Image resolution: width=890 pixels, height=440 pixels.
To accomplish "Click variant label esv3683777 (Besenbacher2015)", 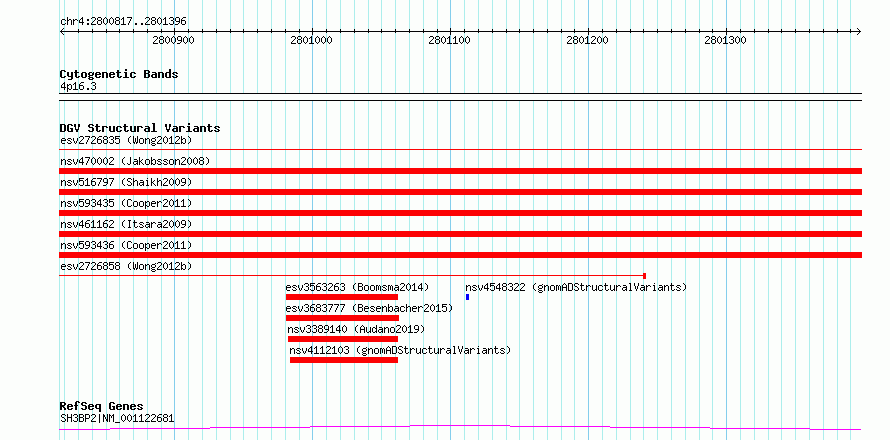I will [369, 308].
